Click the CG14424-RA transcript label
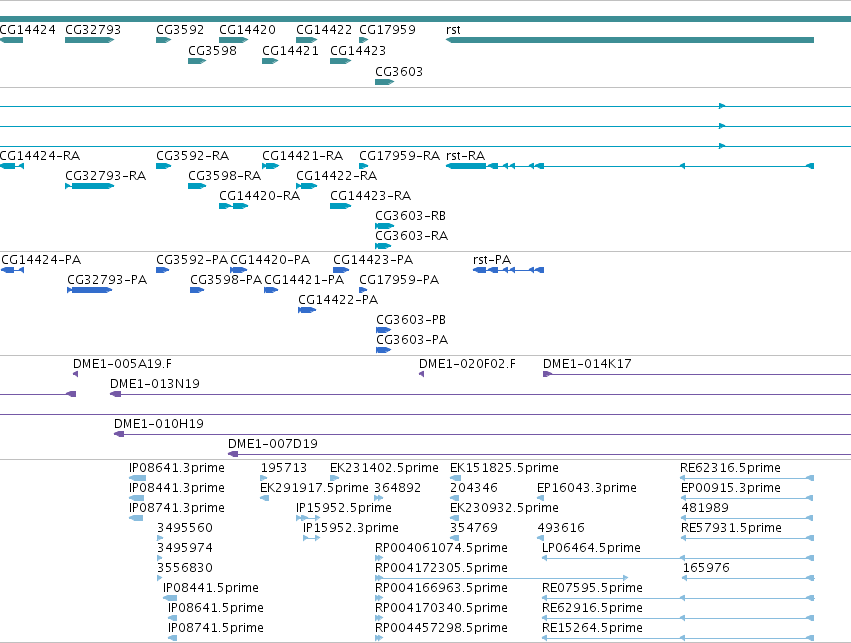851x643 pixels. pos(40,156)
